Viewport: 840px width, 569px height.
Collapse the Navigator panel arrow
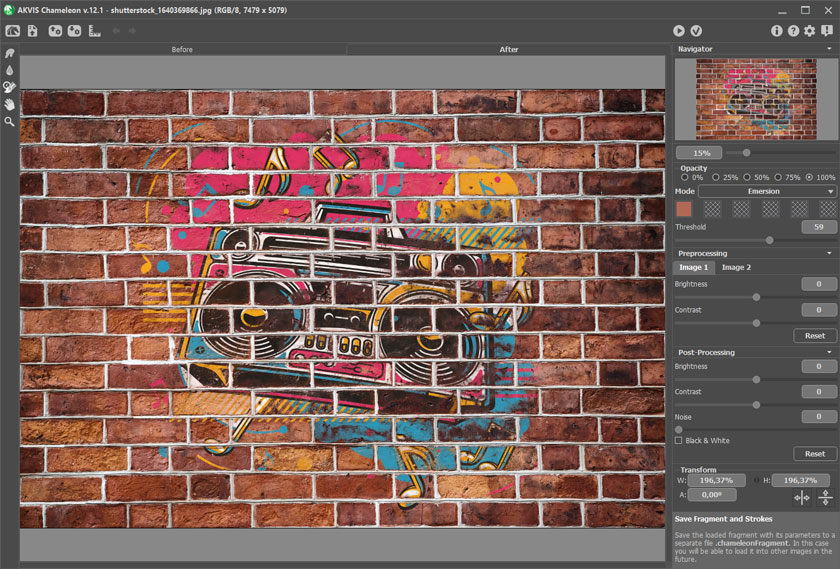pos(829,49)
